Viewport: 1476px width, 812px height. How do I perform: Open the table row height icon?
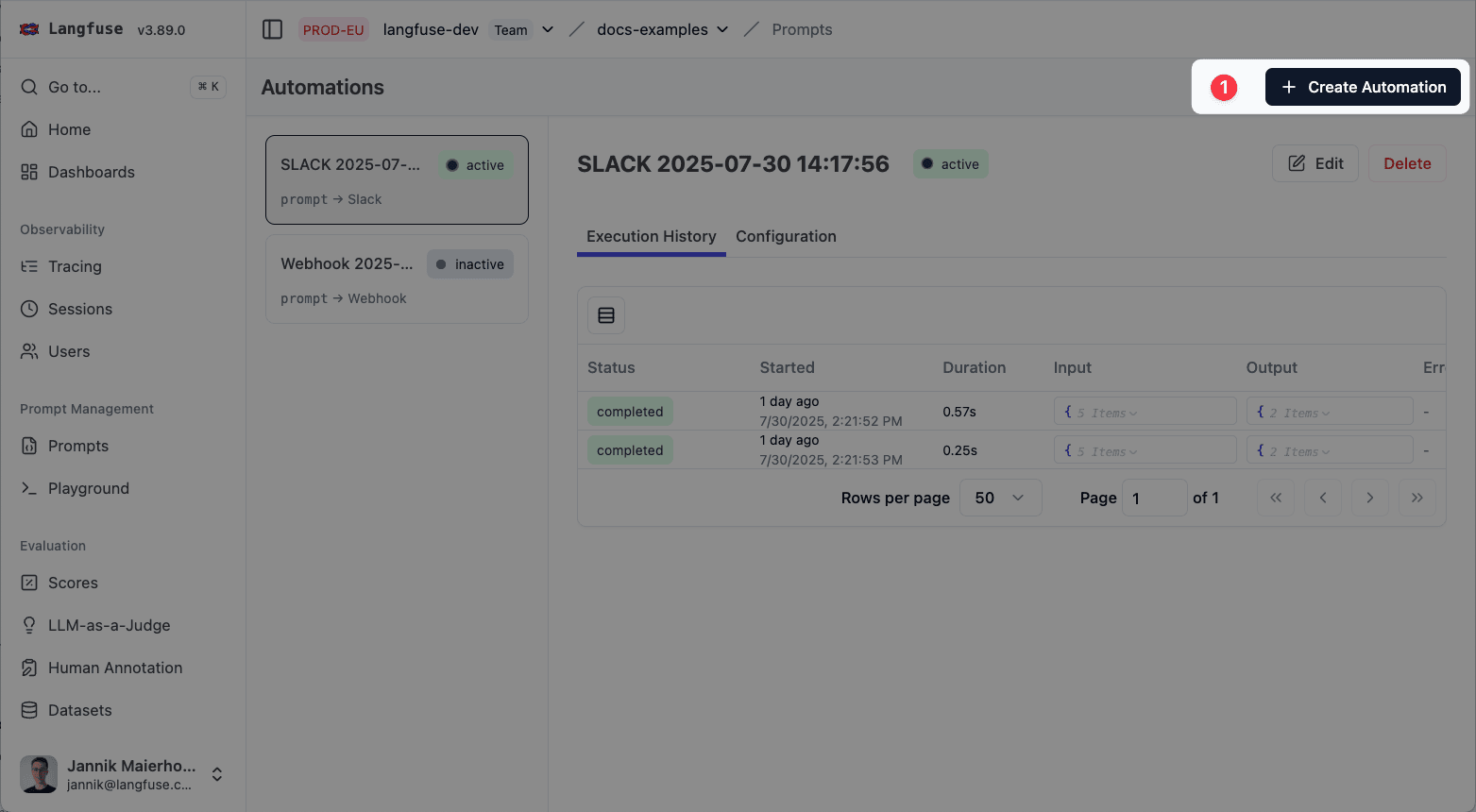point(606,315)
